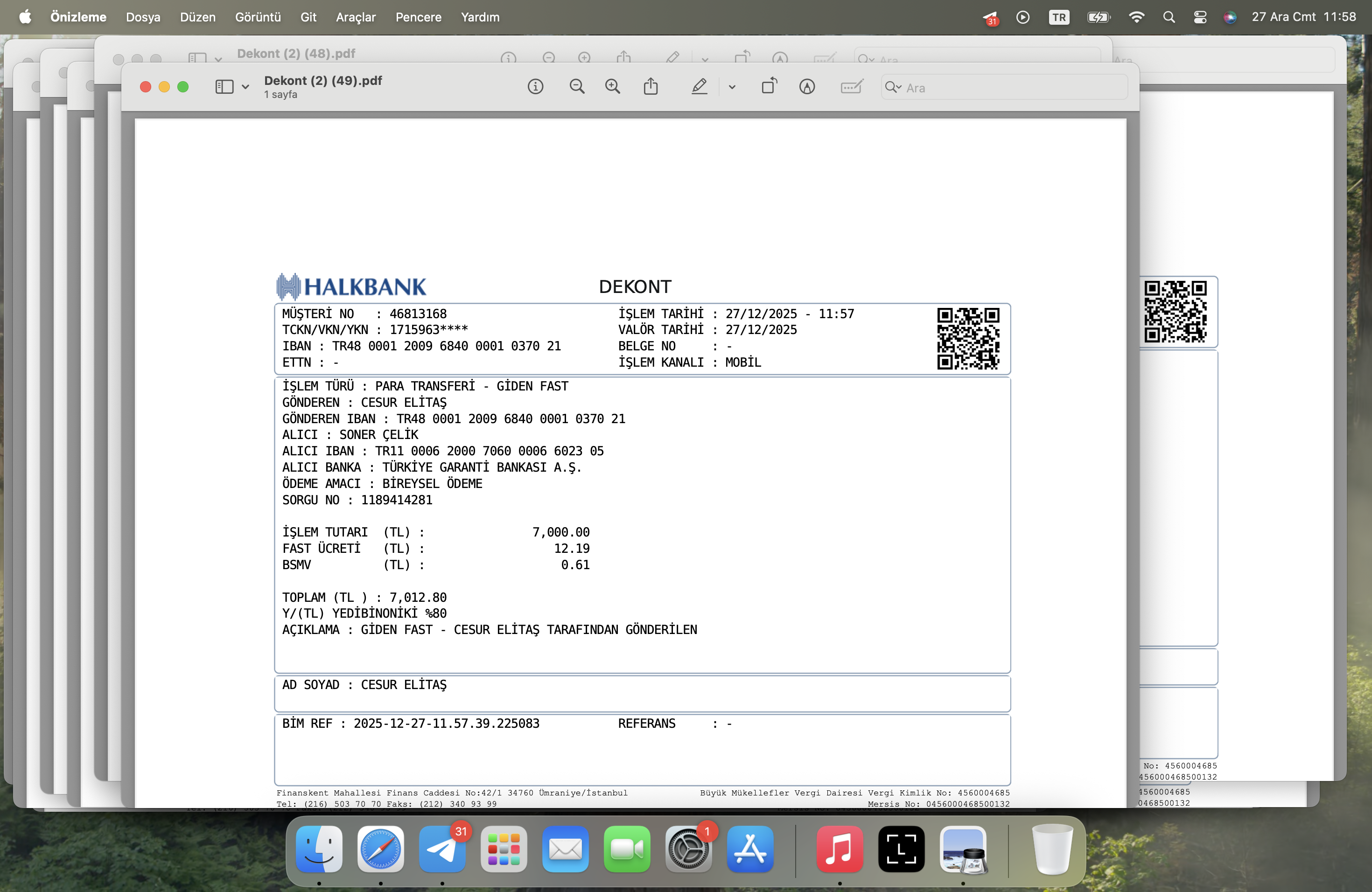This screenshot has width=1372, height=892.
Task: Open search options magnifier dropdown
Action: tap(893, 88)
